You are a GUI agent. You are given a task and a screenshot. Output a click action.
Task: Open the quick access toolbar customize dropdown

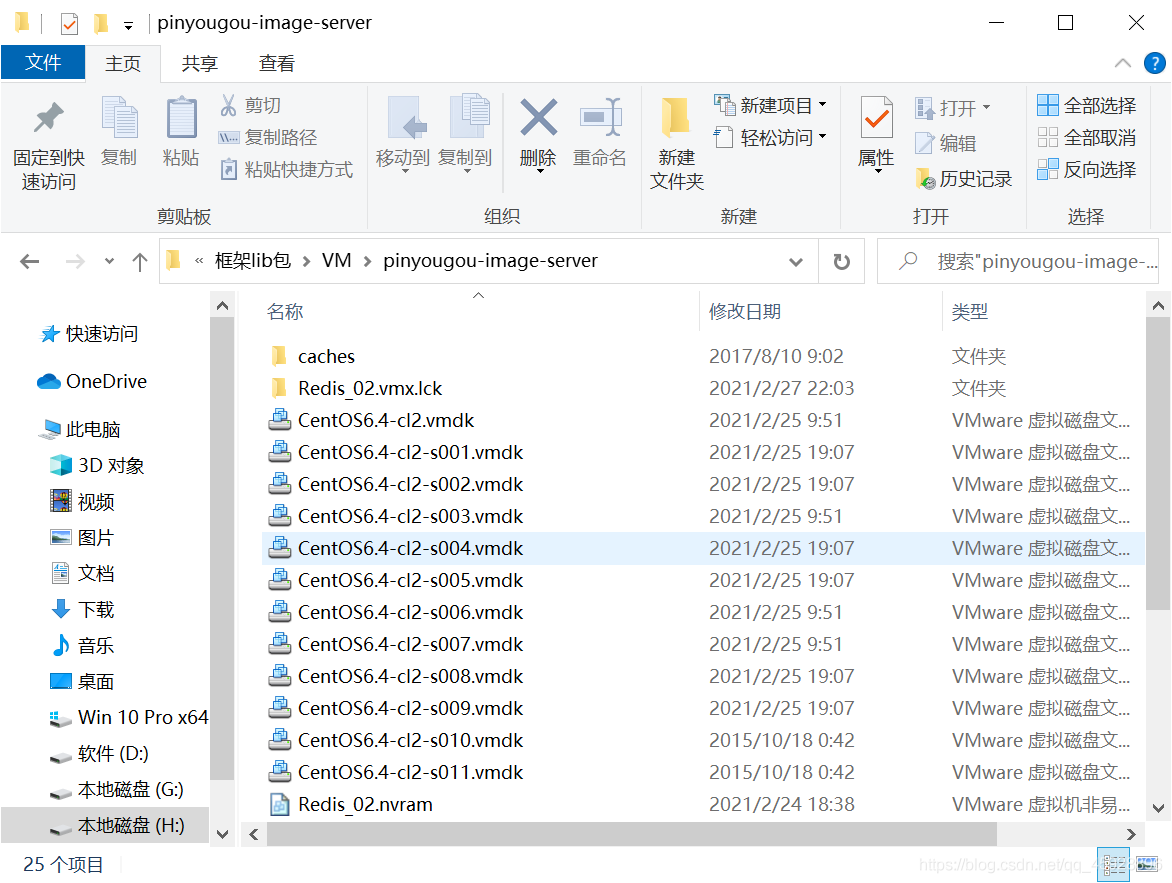[129, 25]
